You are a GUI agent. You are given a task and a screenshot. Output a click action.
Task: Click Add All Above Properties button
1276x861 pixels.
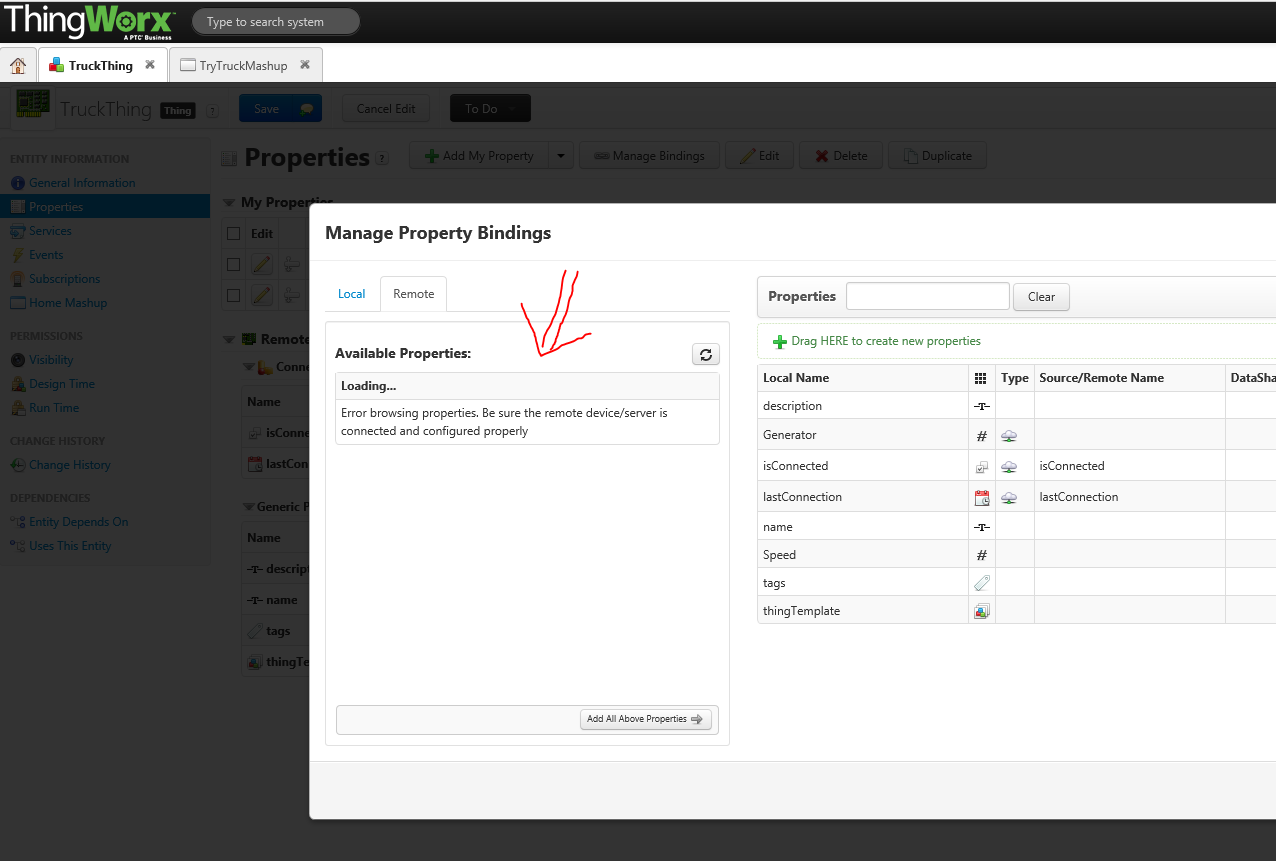(645, 719)
